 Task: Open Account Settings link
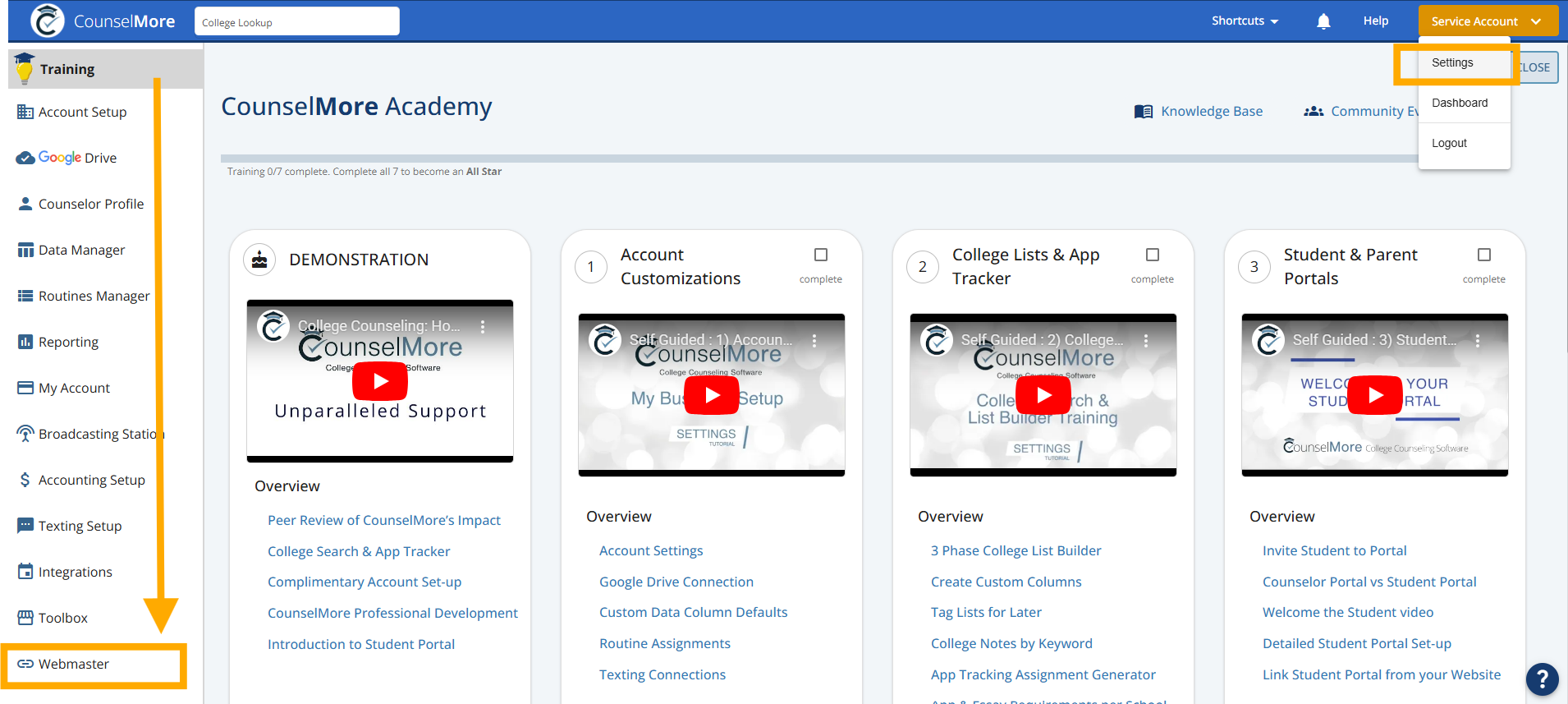(651, 550)
